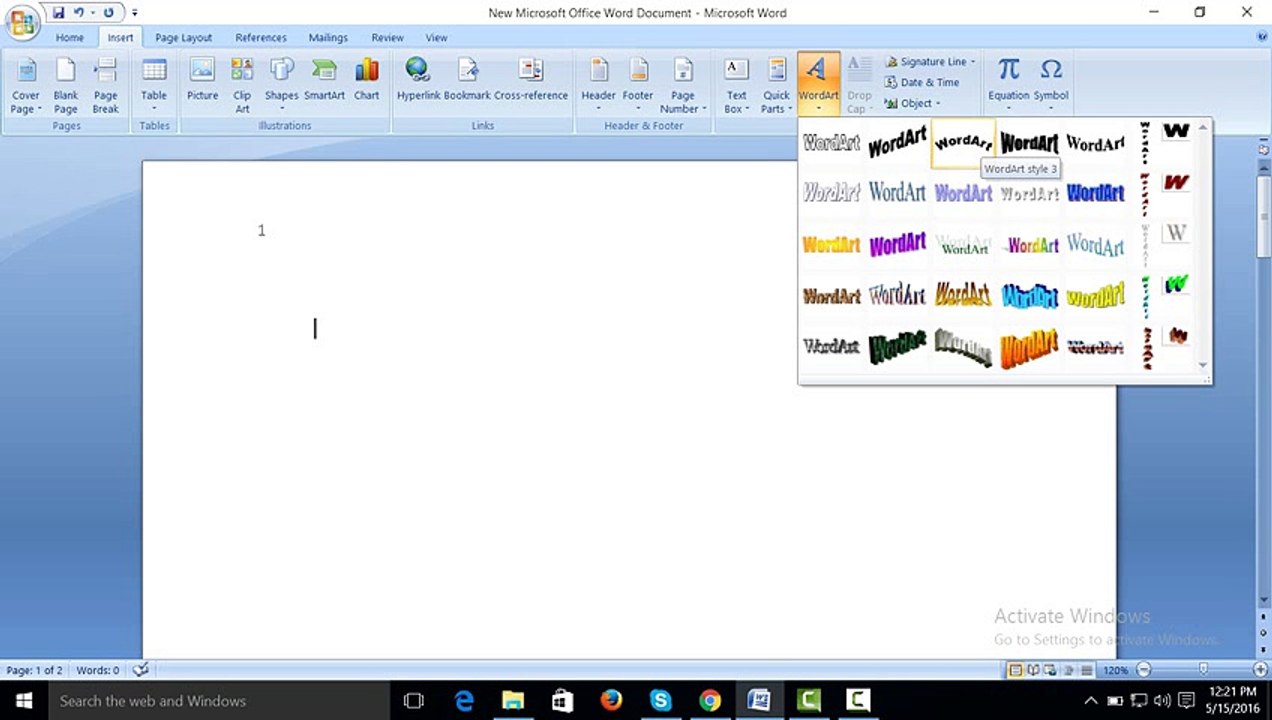Open Microsoft Office Word Help
Viewport: 1272px width, 720px height.
click(x=1261, y=37)
